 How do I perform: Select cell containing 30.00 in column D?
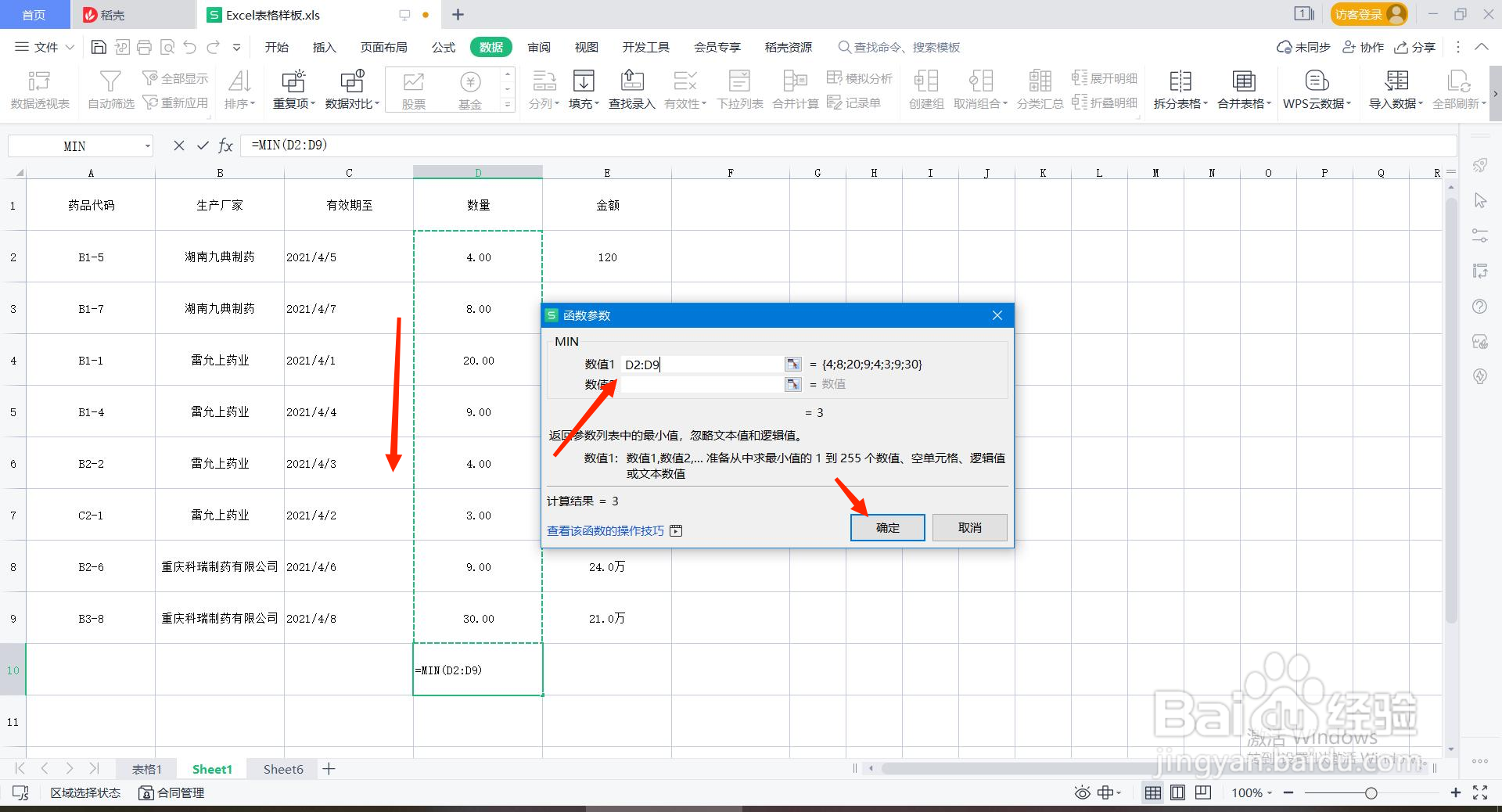pos(478,618)
